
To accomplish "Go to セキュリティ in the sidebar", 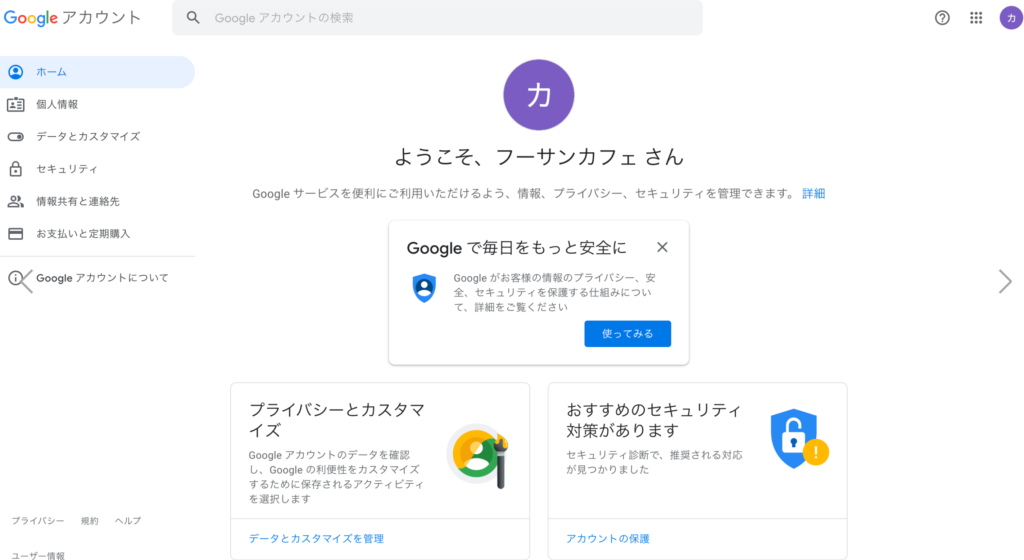I will point(67,169).
